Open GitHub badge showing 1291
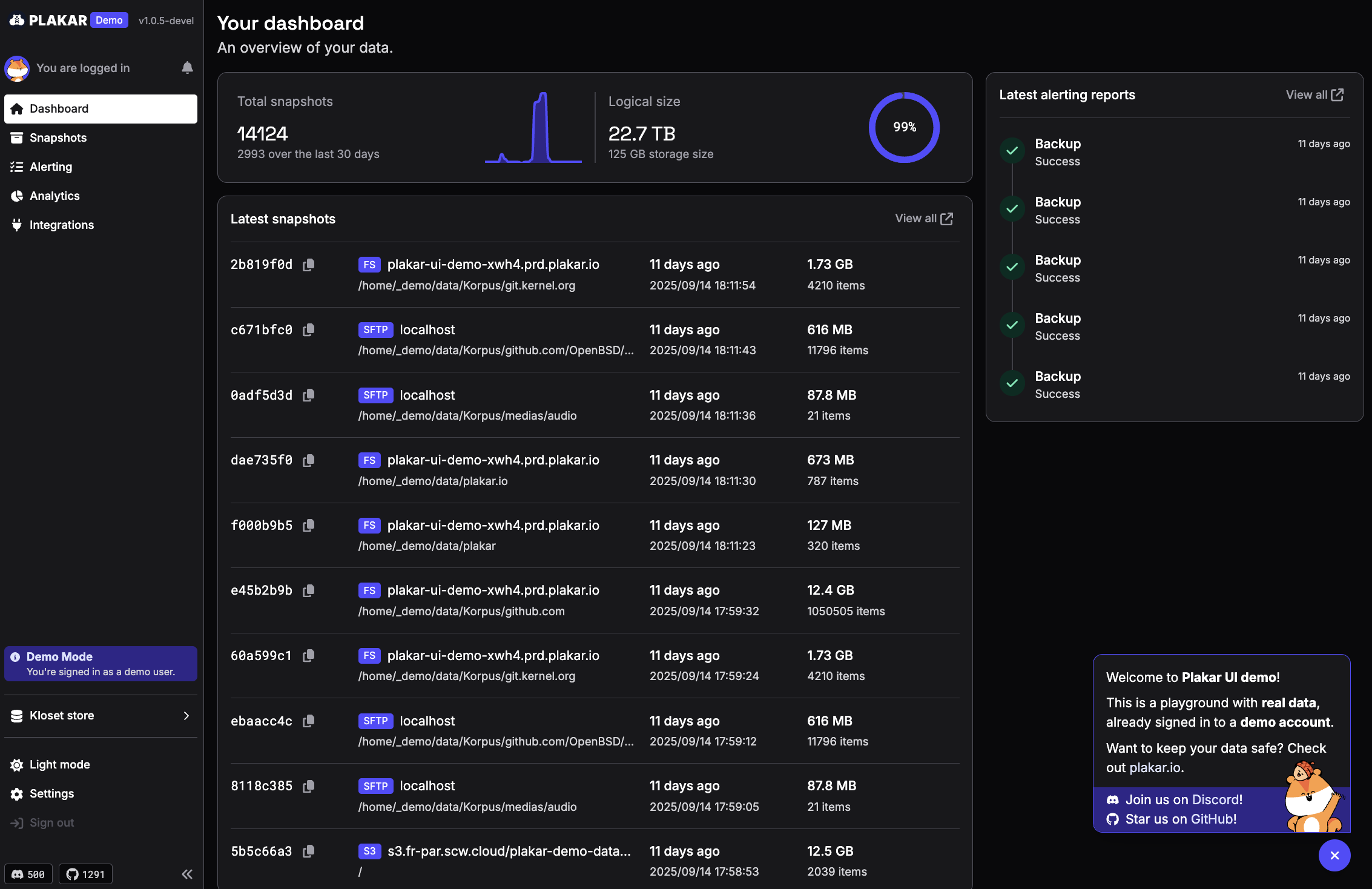Image resolution: width=1372 pixels, height=889 pixels. (85, 874)
